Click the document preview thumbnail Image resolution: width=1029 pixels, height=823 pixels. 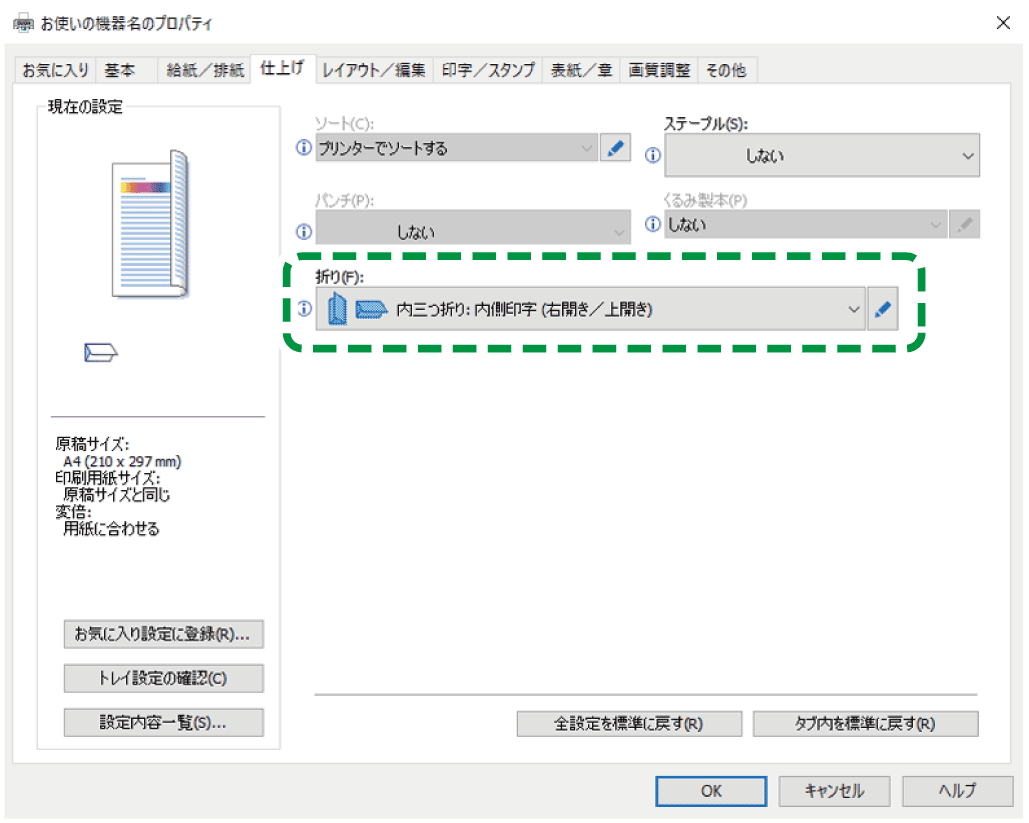pyautogui.click(x=148, y=224)
